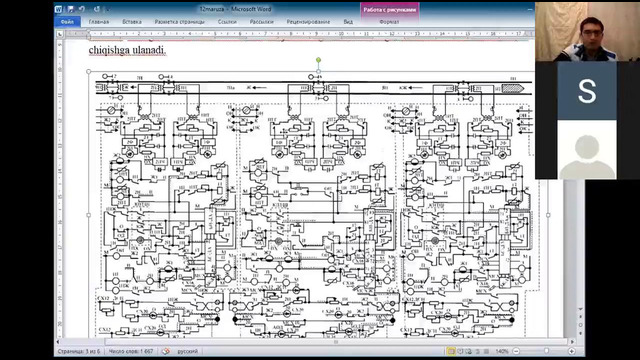Click the horizontal scrollbar thumb
Image resolution: width=640 pixels, height=360 pixels.
pyautogui.click(x=336, y=342)
